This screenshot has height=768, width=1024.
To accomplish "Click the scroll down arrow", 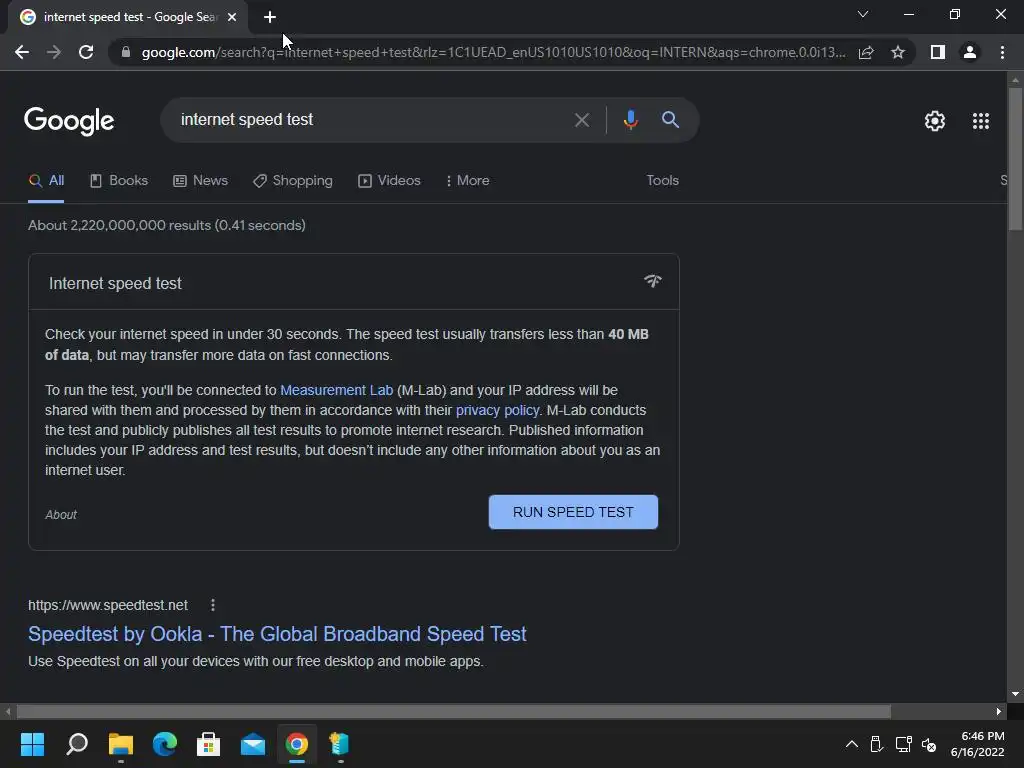I will [1015, 694].
